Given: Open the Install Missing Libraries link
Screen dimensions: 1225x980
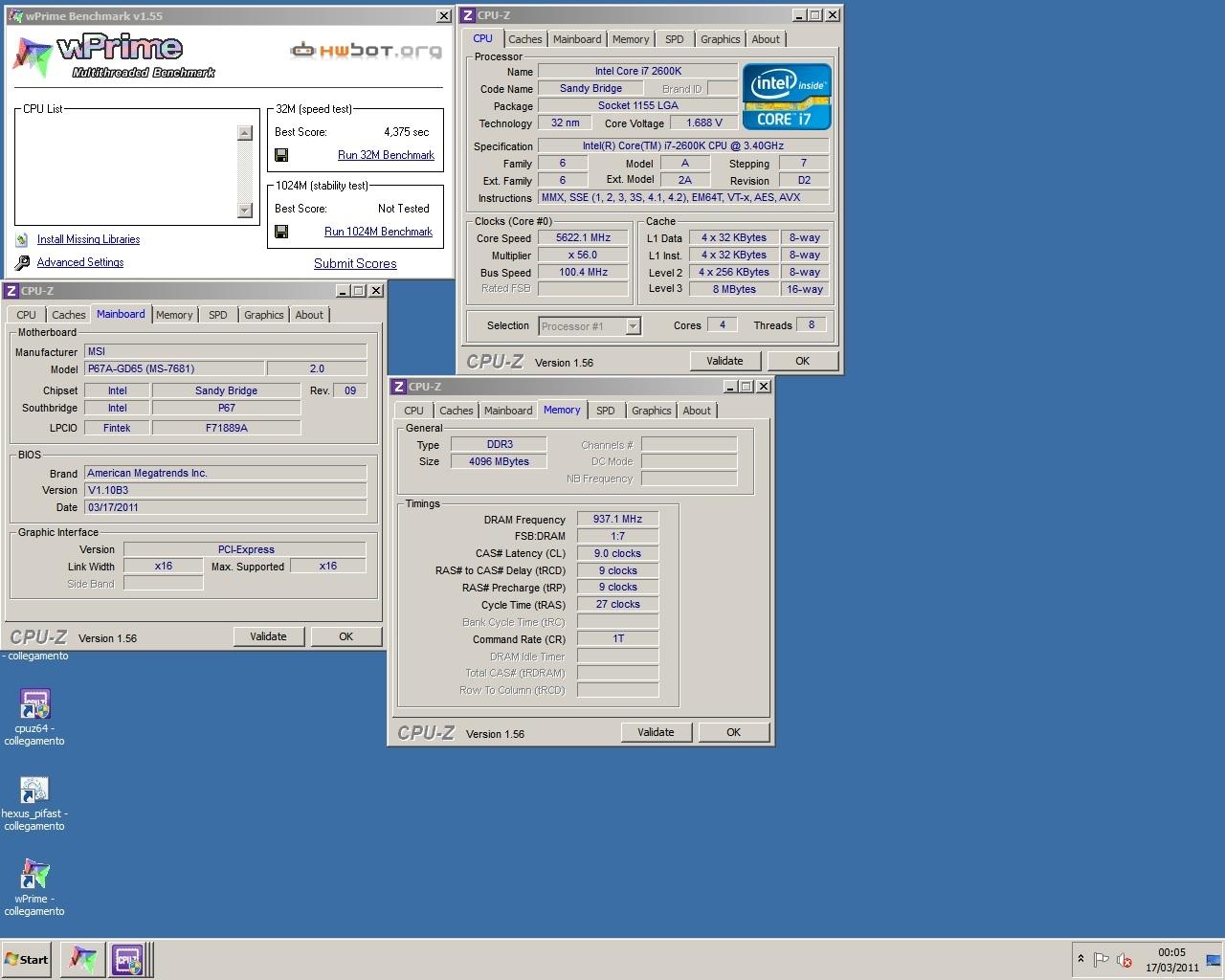Looking at the screenshot, I should pyautogui.click(x=88, y=239).
